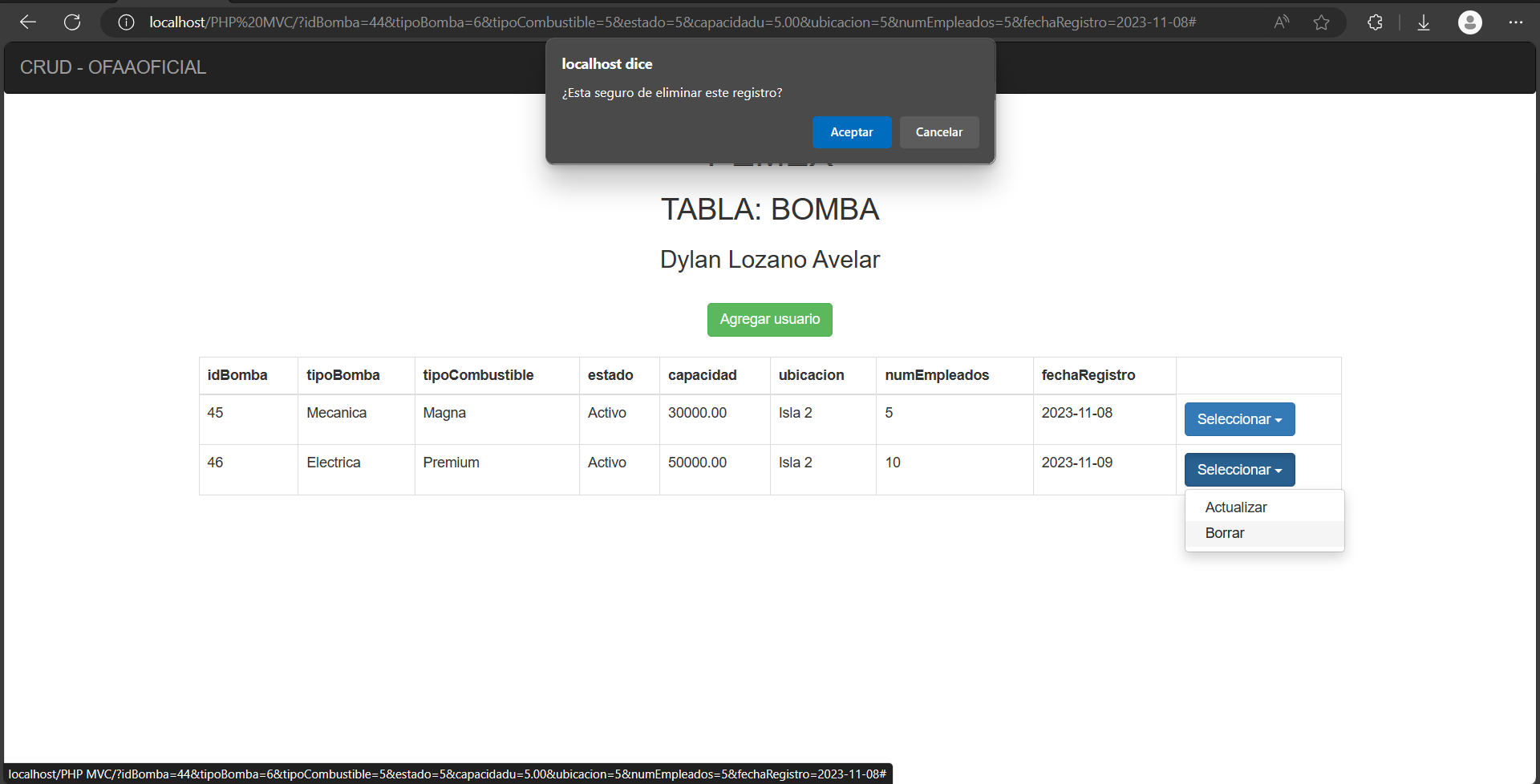Image resolution: width=1540 pixels, height=784 pixels.
Task: Open the browser settings ellipsis menu
Action: click(x=1516, y=22)
